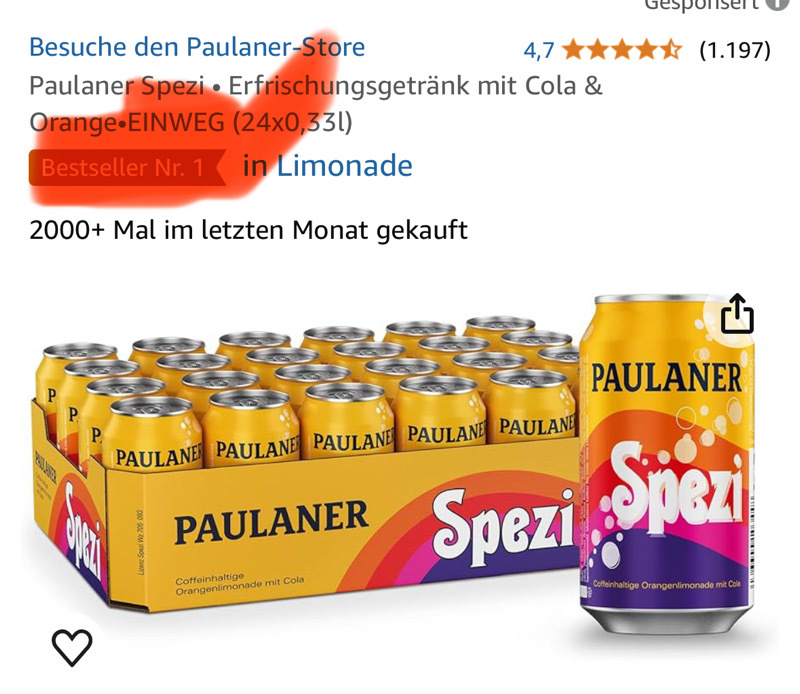Click the first orange rating star
This screenshot has width=800, height=694.
(x=574, y=50)
